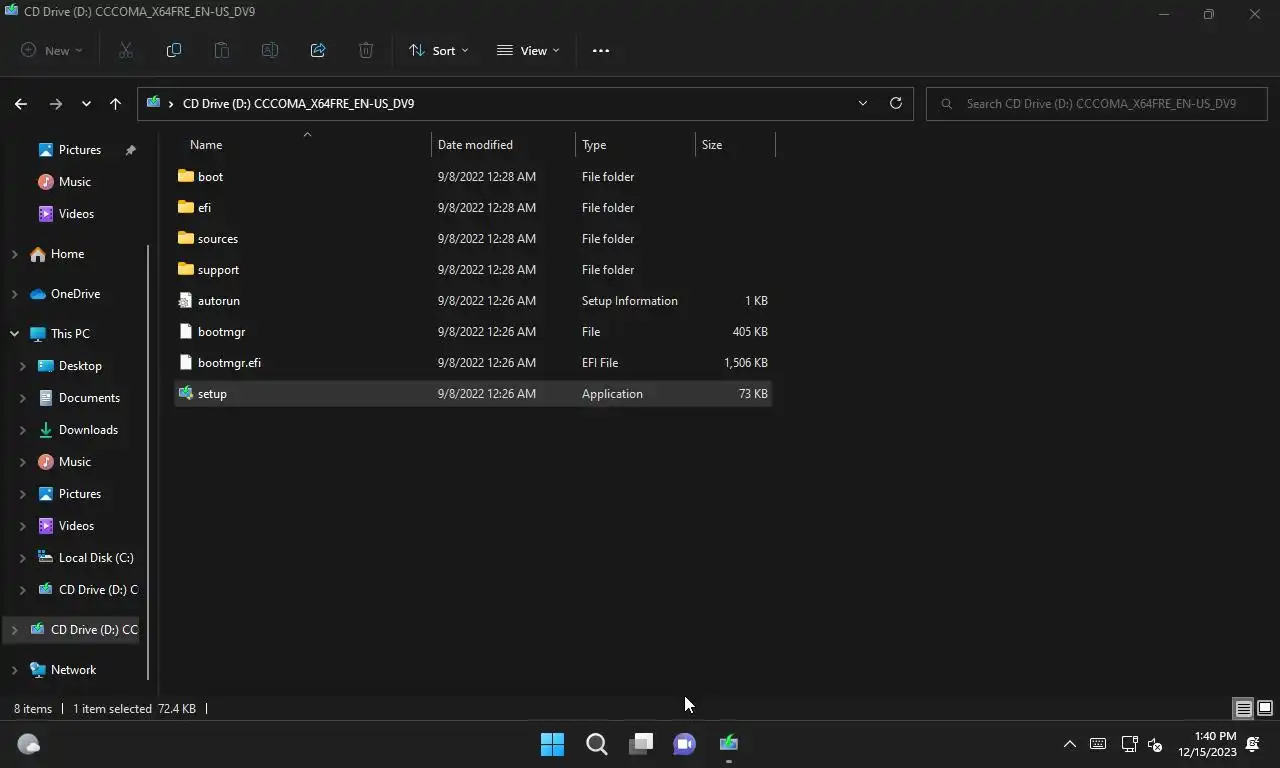Open weather widget on taskbar
Image resolution: width=1280 pixels, height=768 pixels.
[x=29, y=744]
